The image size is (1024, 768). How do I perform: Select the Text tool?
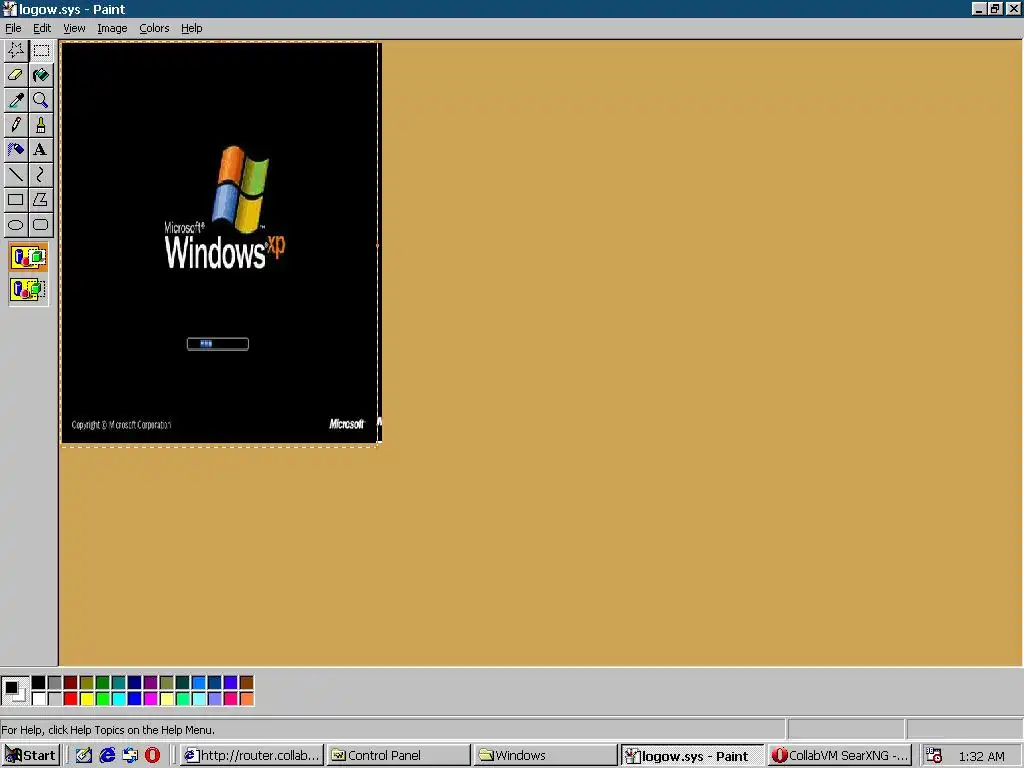41,150
